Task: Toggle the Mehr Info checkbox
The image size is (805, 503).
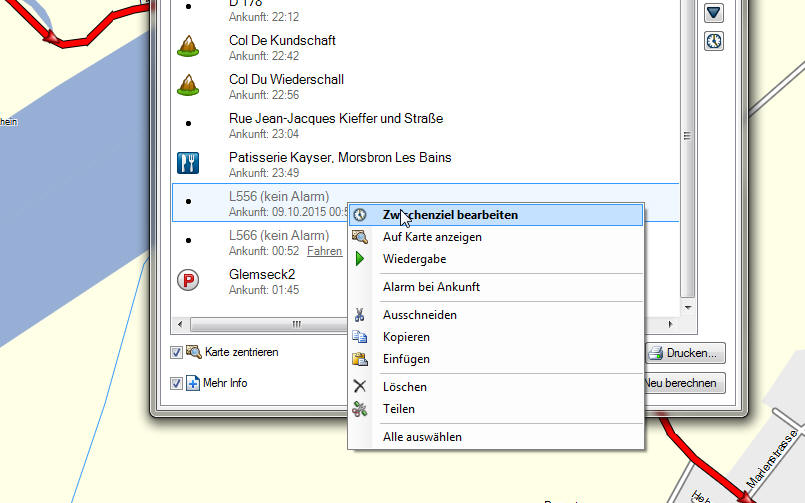Action: 176,383
